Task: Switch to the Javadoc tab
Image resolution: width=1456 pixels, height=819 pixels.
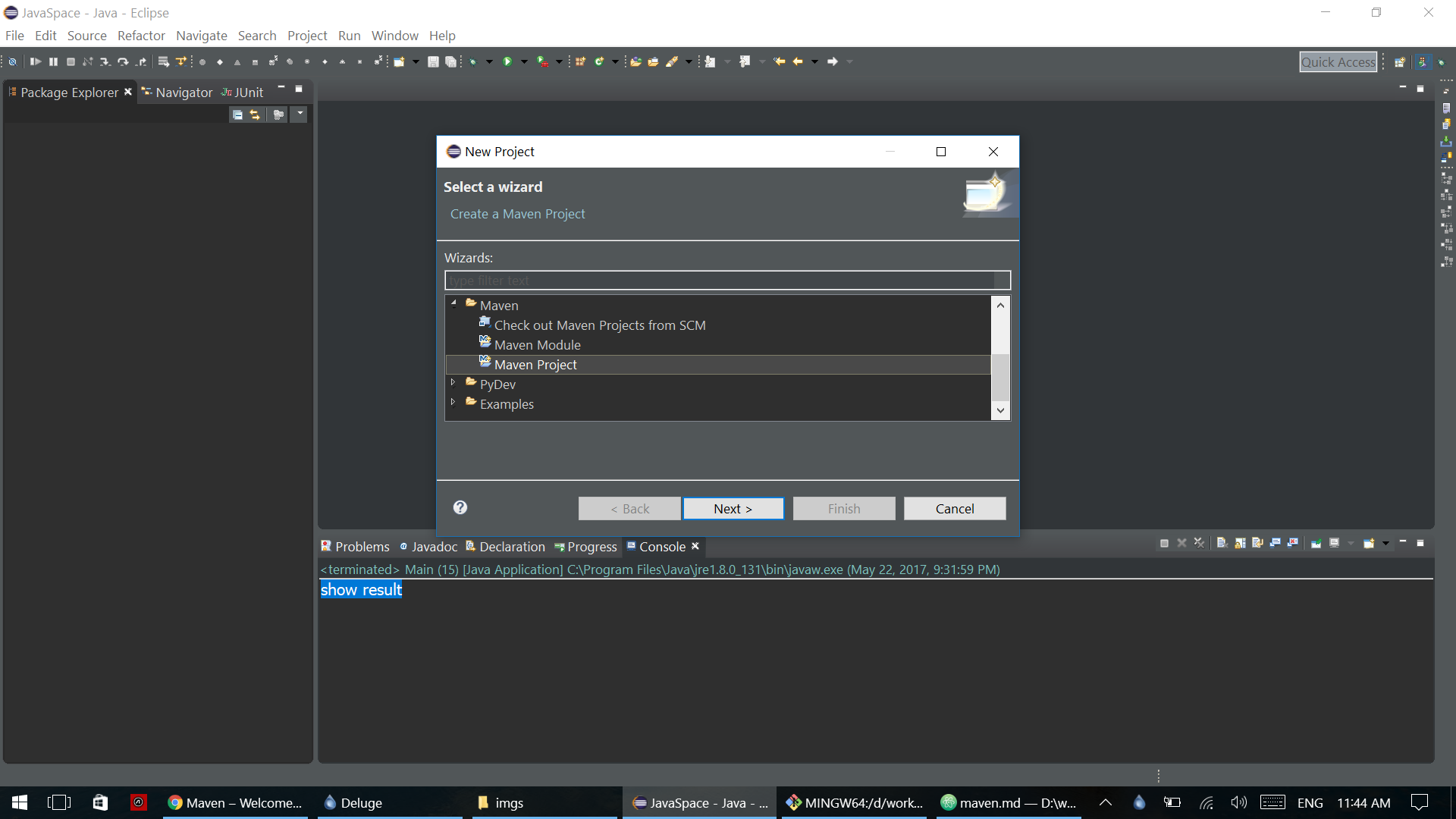Action: tap(428, 547)
